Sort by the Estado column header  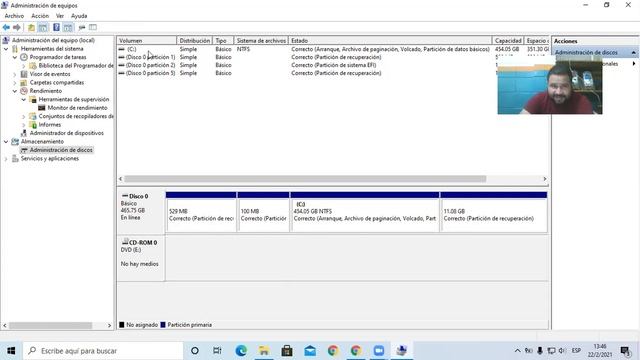pos(390,40)
